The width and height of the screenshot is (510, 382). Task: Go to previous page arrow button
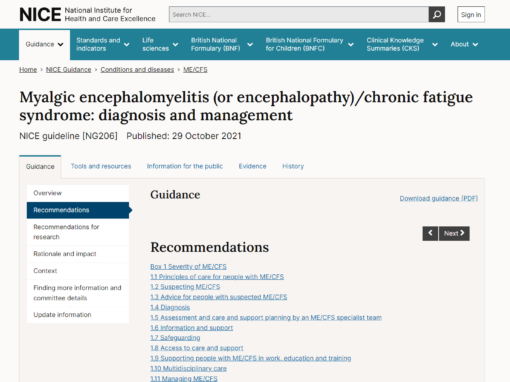(x=430, y=233)
